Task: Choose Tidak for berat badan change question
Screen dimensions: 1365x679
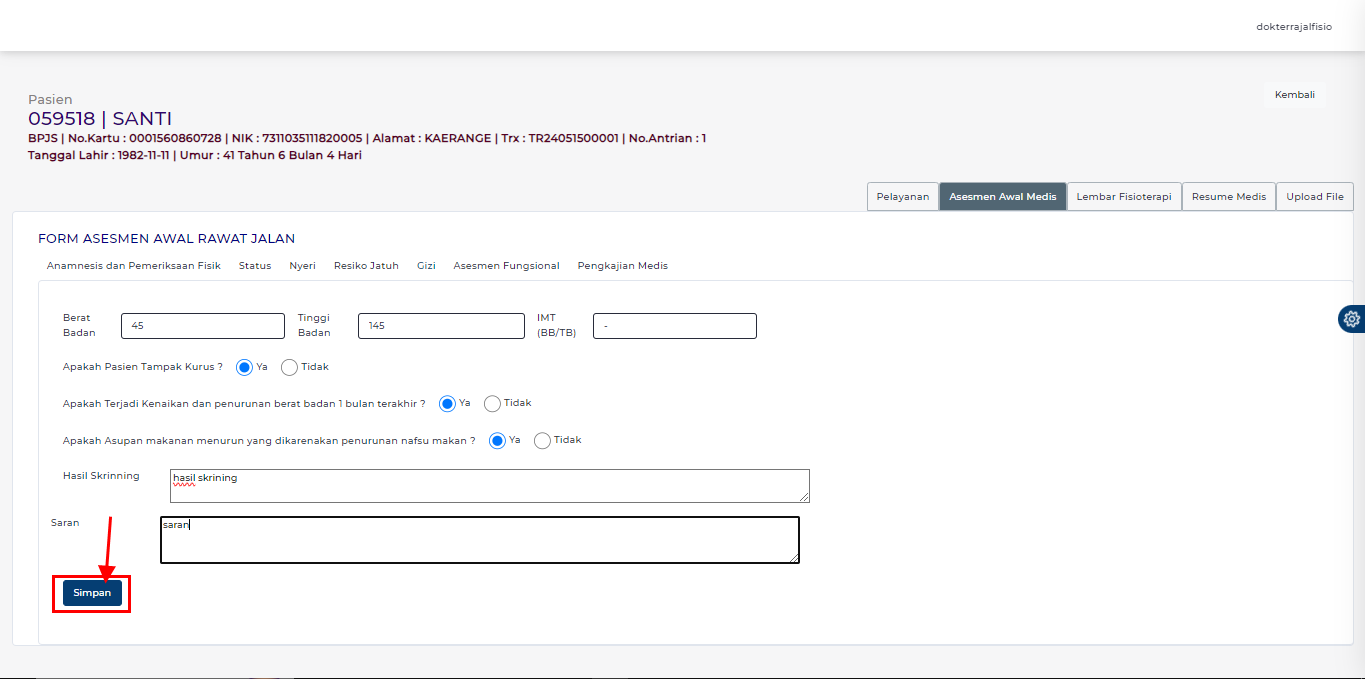Action: (x=492, y=403)
